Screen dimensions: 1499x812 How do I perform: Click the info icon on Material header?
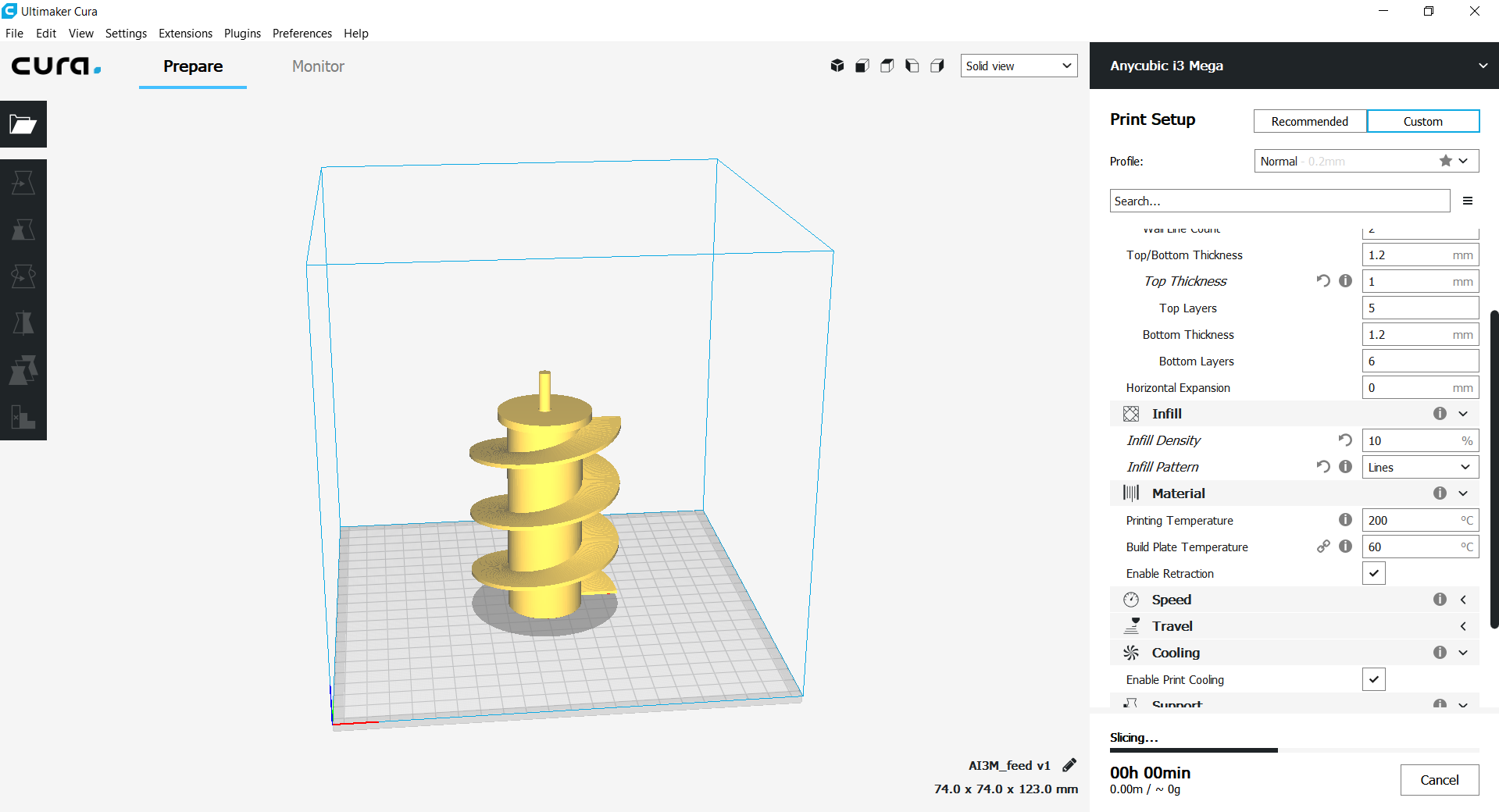pyautogui.click(x=1440, y=493)
